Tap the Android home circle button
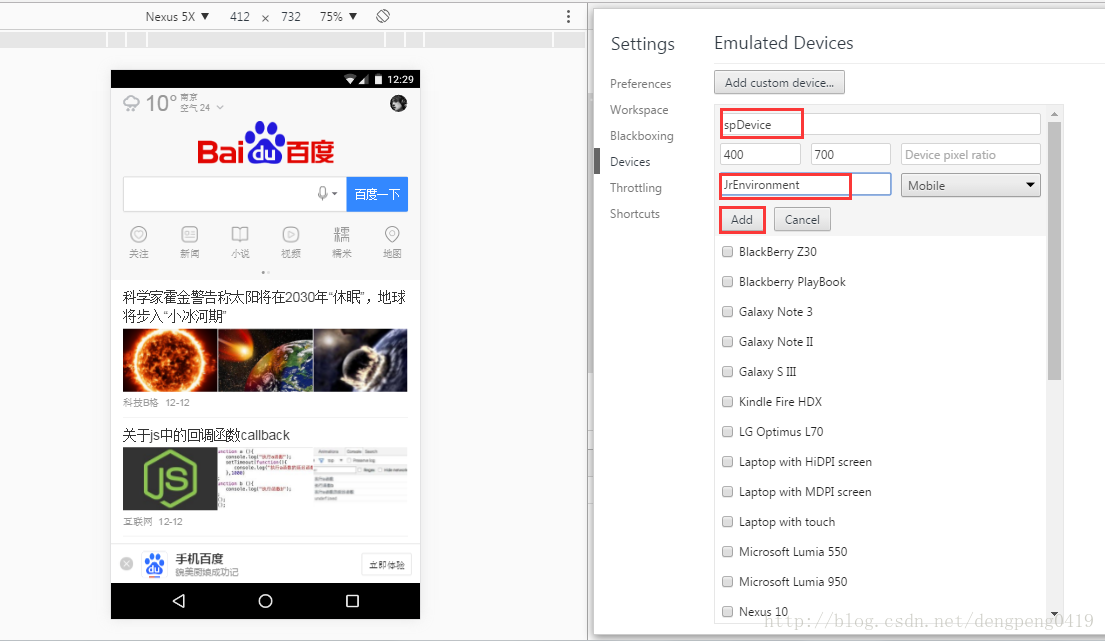 [265, 601]
